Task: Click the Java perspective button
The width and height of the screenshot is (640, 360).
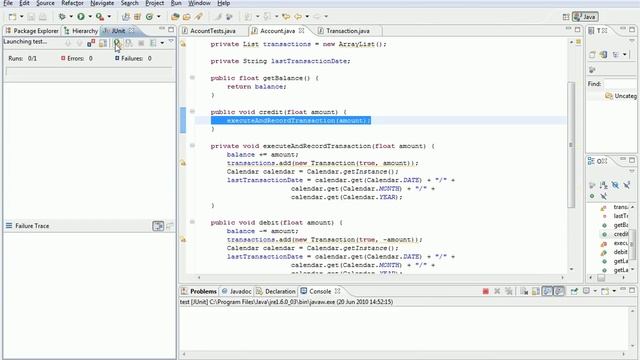Action: tap(585, 17)
